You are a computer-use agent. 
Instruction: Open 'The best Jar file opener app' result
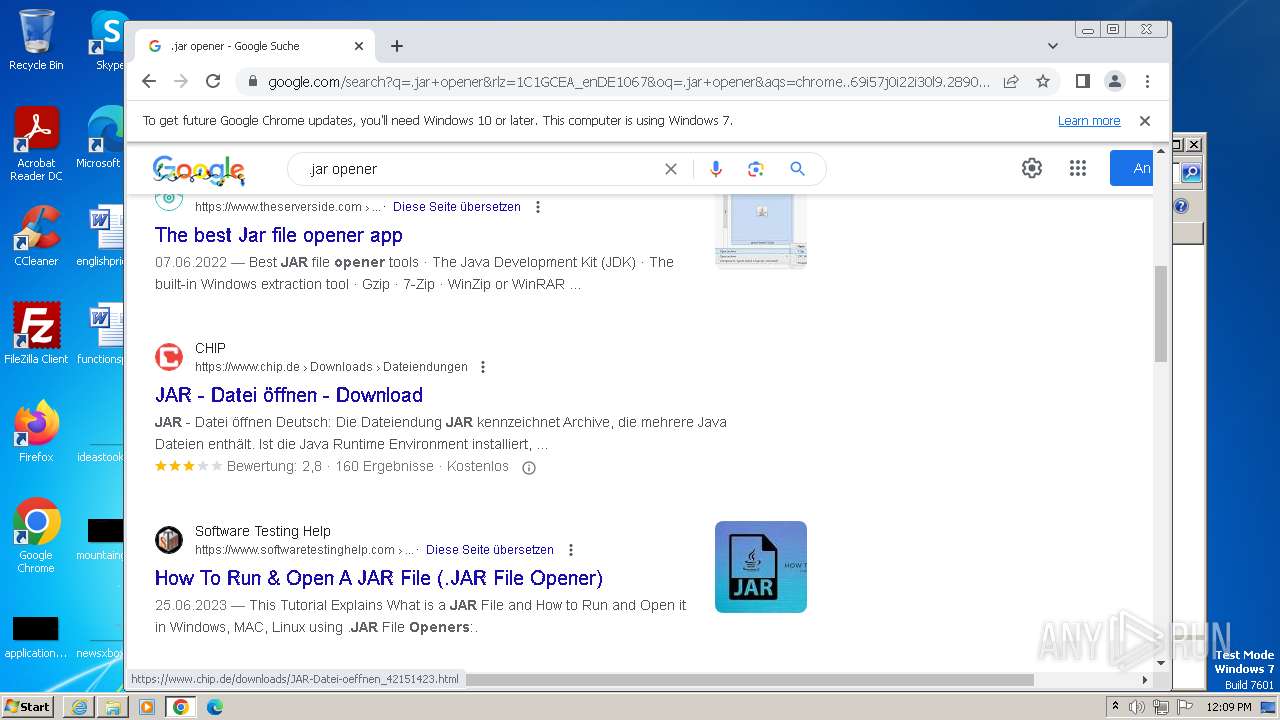pyautogui.click(x=279, y=235)
